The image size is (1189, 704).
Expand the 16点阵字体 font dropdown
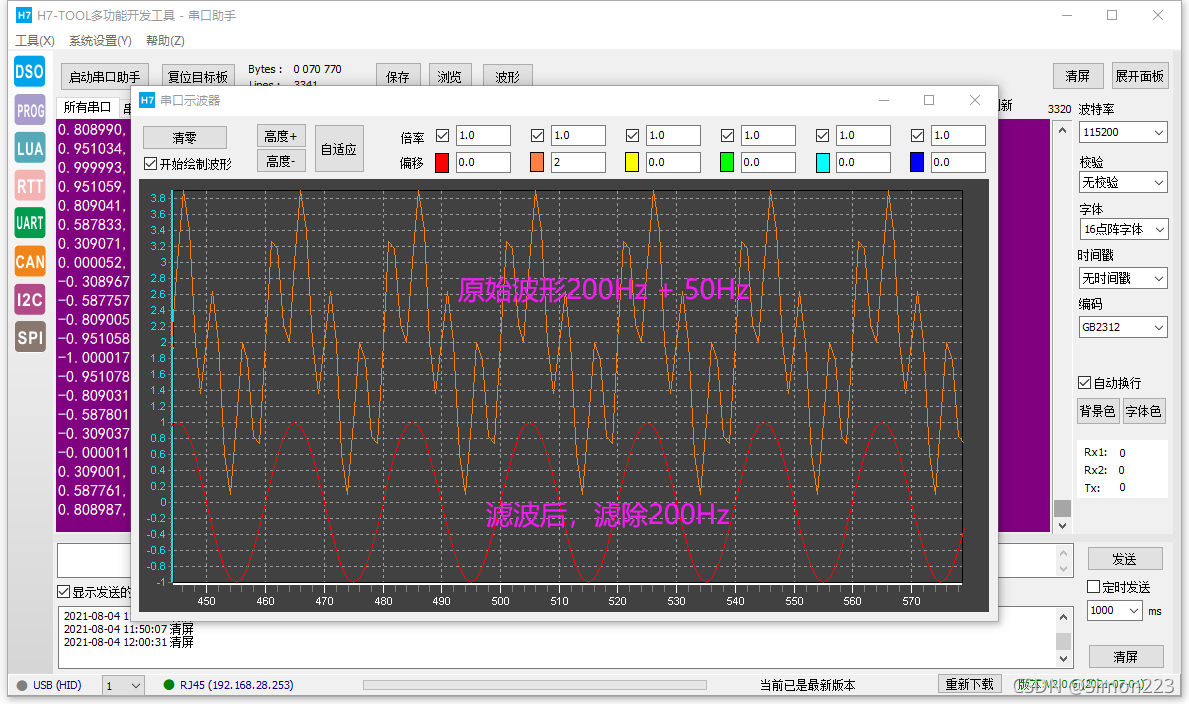1123,229
